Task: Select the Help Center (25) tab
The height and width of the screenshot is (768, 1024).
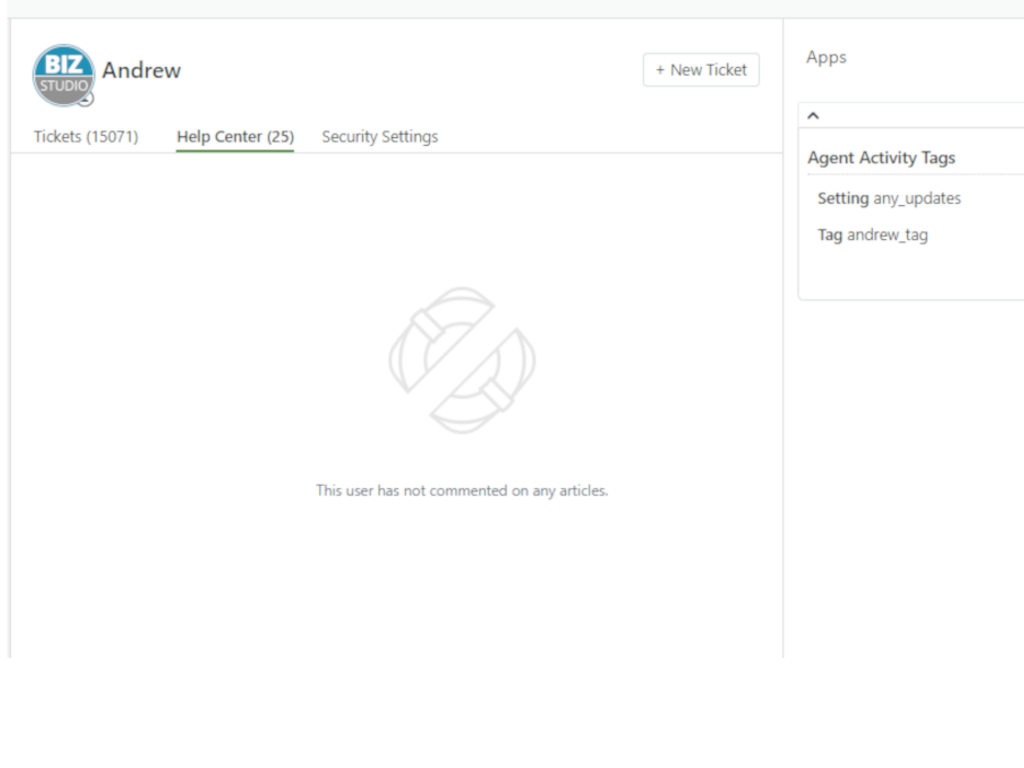Action: (235, 137)
